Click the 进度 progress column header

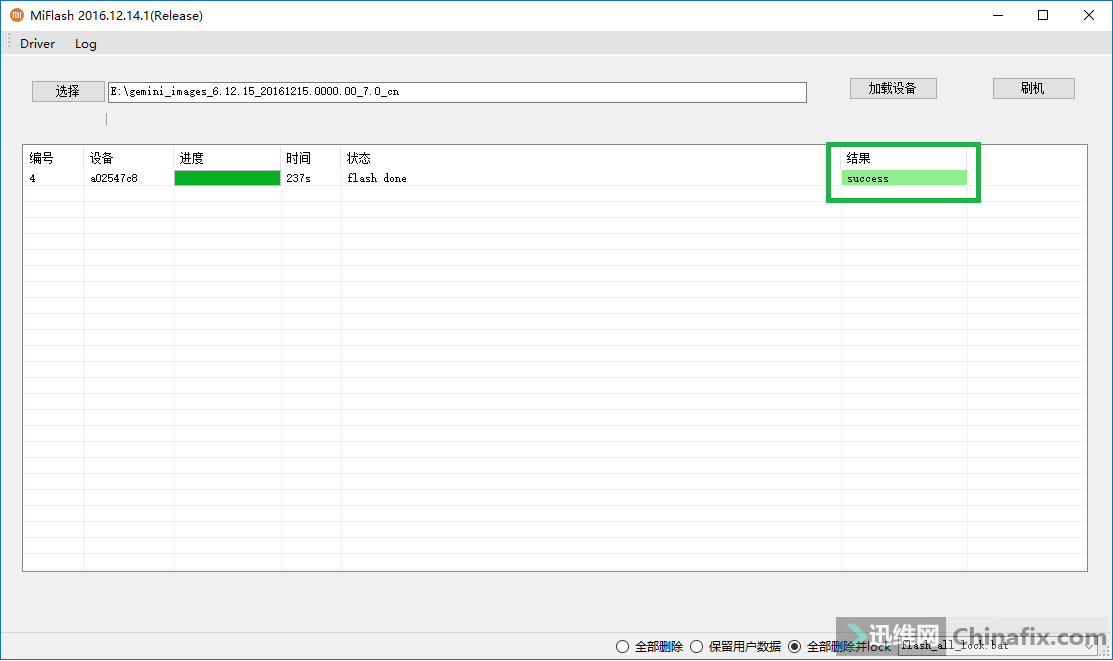(191, 157)
